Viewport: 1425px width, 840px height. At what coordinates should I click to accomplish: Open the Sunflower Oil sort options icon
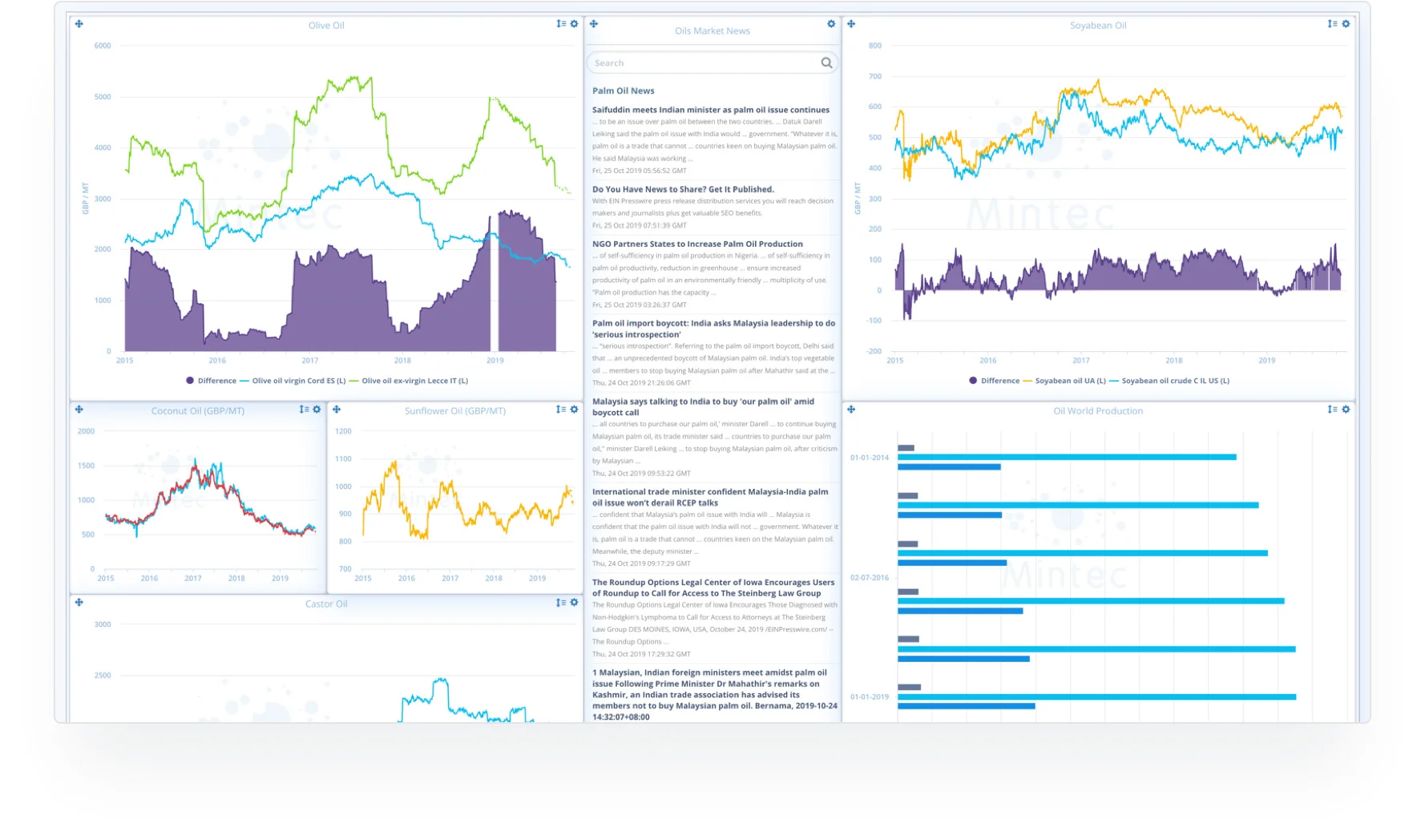561,410
